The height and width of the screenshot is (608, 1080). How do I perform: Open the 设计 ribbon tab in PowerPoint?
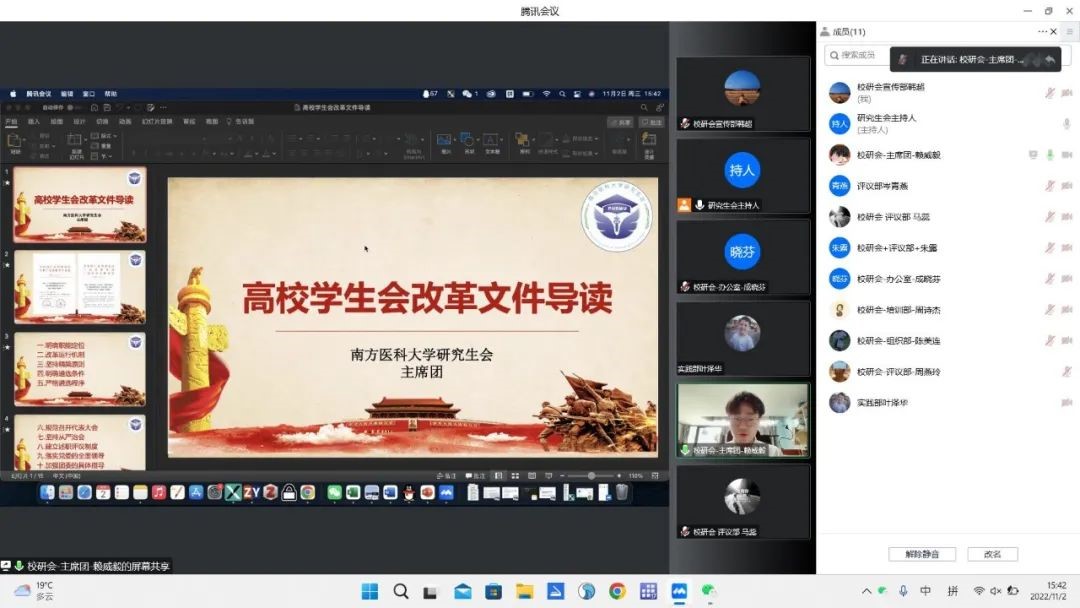[x=79, y=121]
